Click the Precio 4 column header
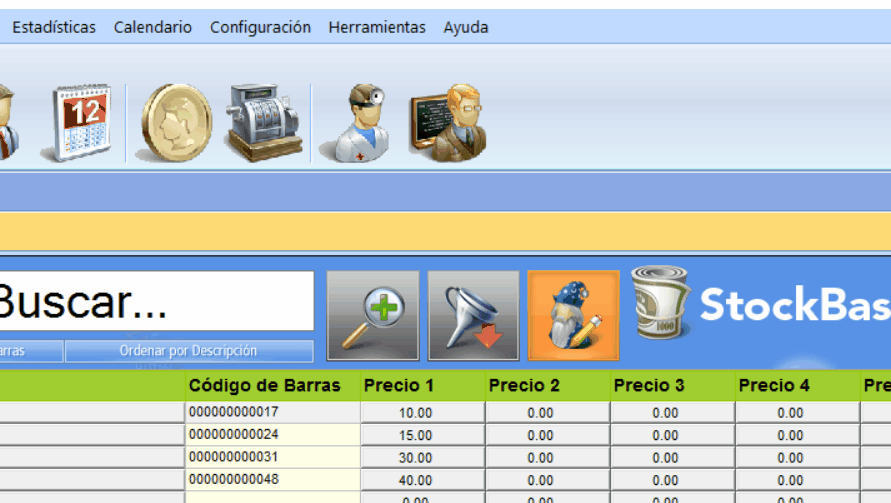 797,385
